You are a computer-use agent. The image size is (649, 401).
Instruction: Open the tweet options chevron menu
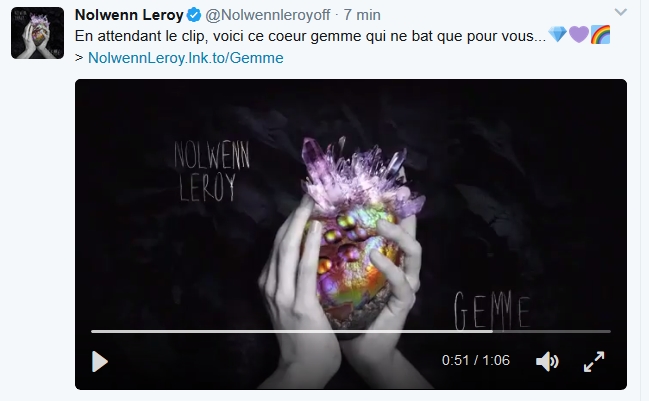coord(620,12)
